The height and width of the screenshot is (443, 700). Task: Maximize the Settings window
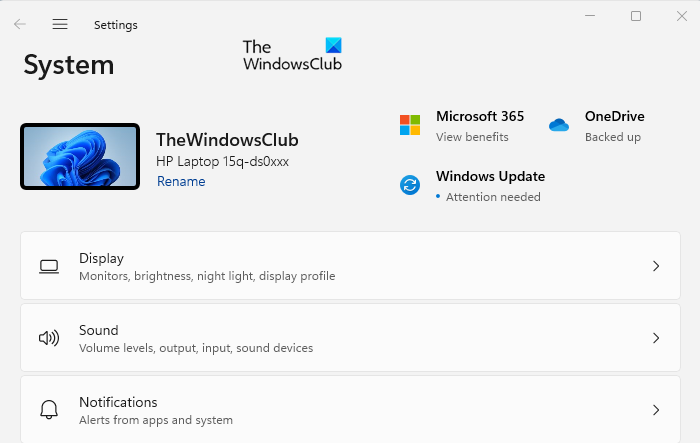click(x=636, y=16)
